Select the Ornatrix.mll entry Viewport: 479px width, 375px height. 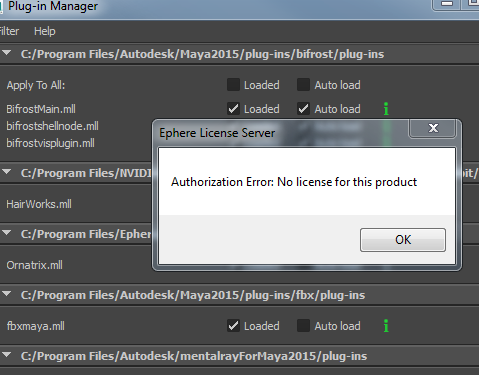click(x=34, y=265)
